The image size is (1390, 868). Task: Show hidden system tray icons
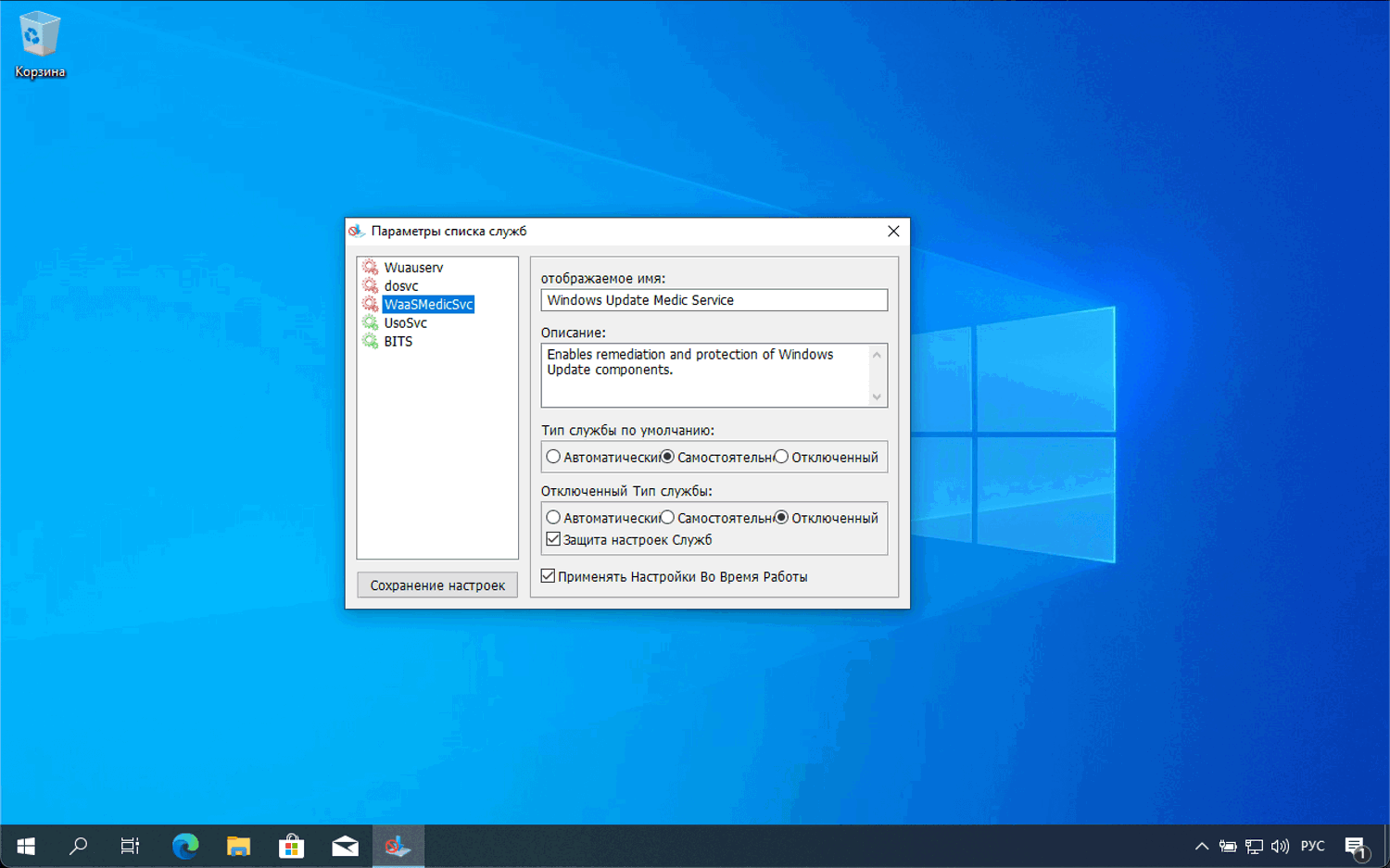click(x=1201, y=846)
